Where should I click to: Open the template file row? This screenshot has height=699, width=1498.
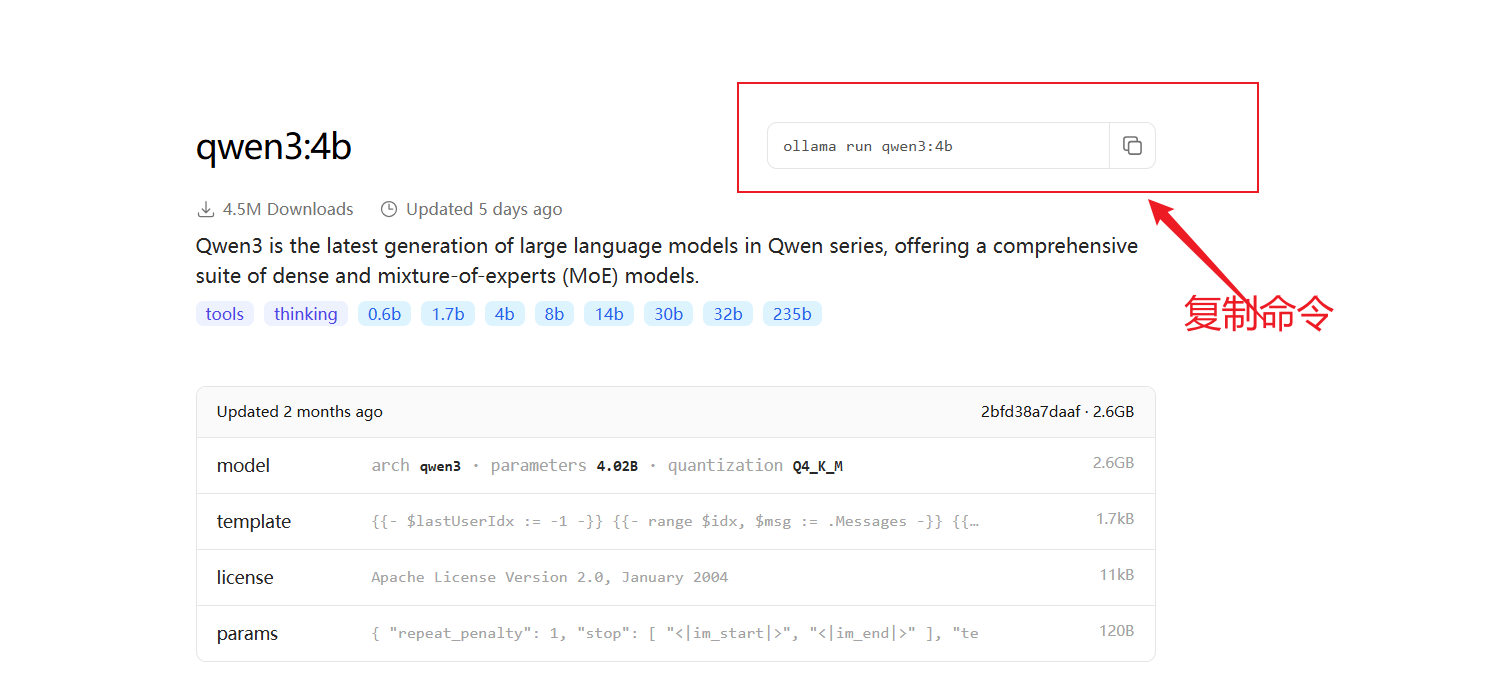coord(675,522)
